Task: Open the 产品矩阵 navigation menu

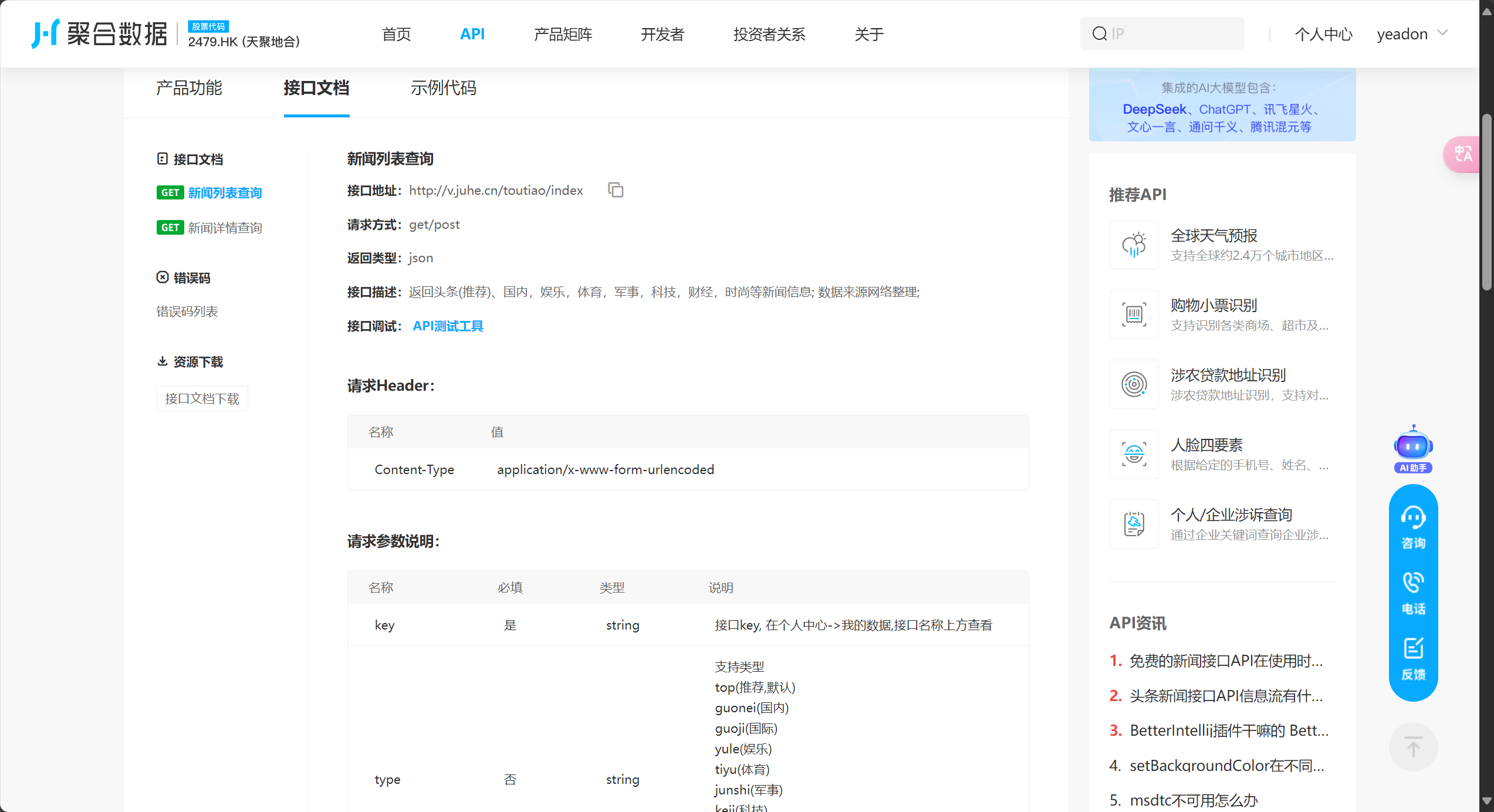Action: (563, 34)
